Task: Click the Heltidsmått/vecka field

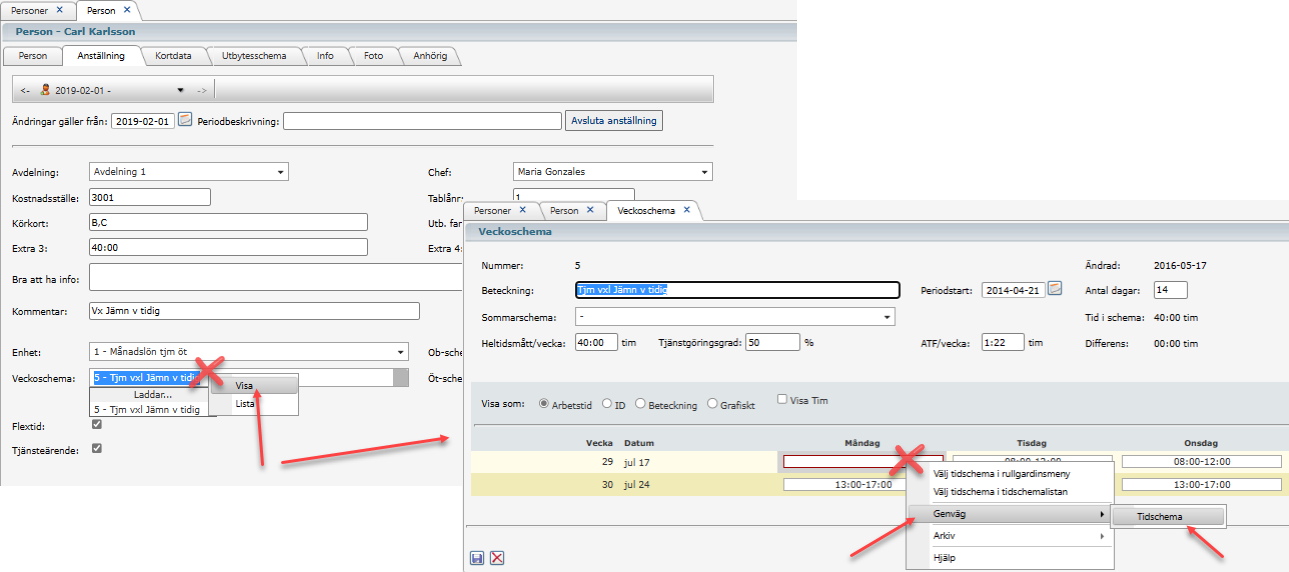Action: [597, 342]
